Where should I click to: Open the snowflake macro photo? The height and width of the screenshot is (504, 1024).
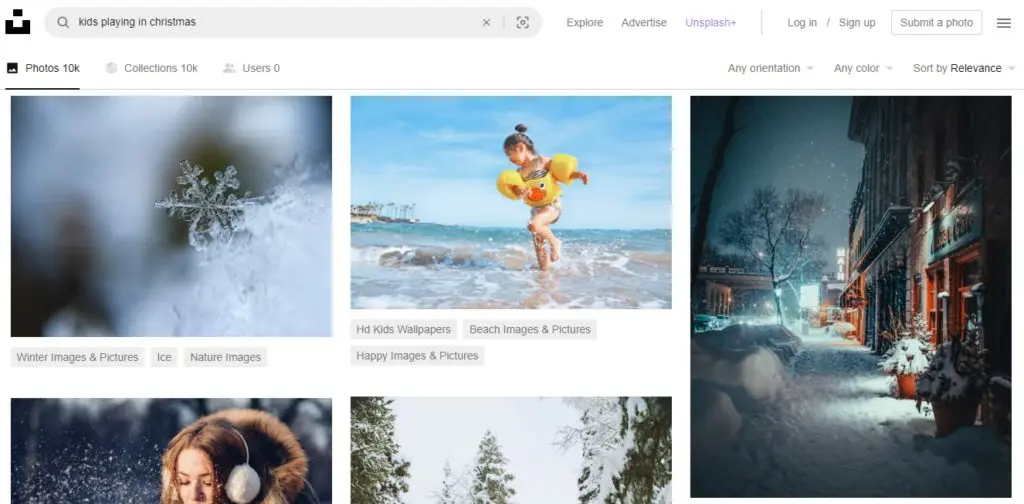point(171,216)
